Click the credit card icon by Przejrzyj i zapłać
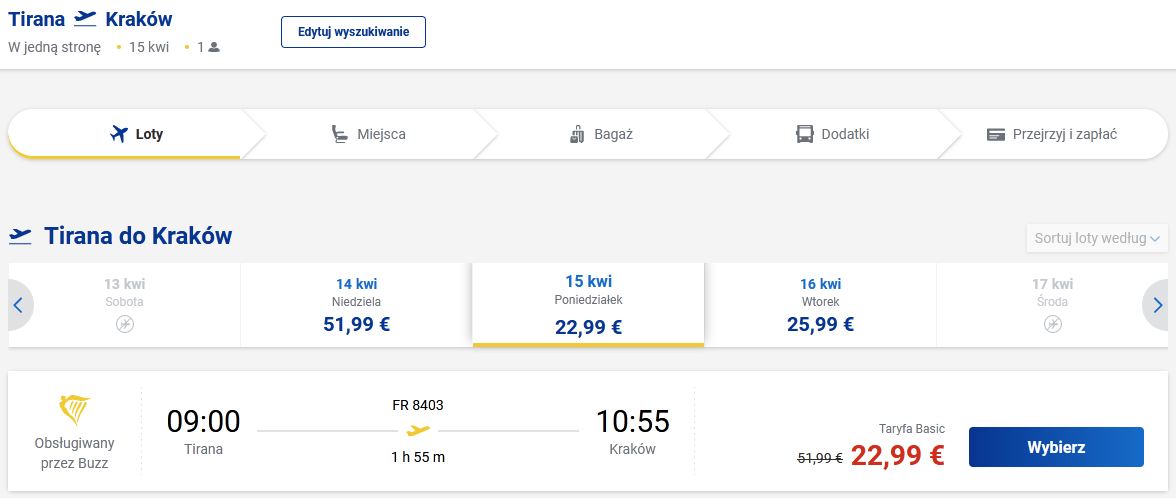1176x498 pixels. click(995, 134)
